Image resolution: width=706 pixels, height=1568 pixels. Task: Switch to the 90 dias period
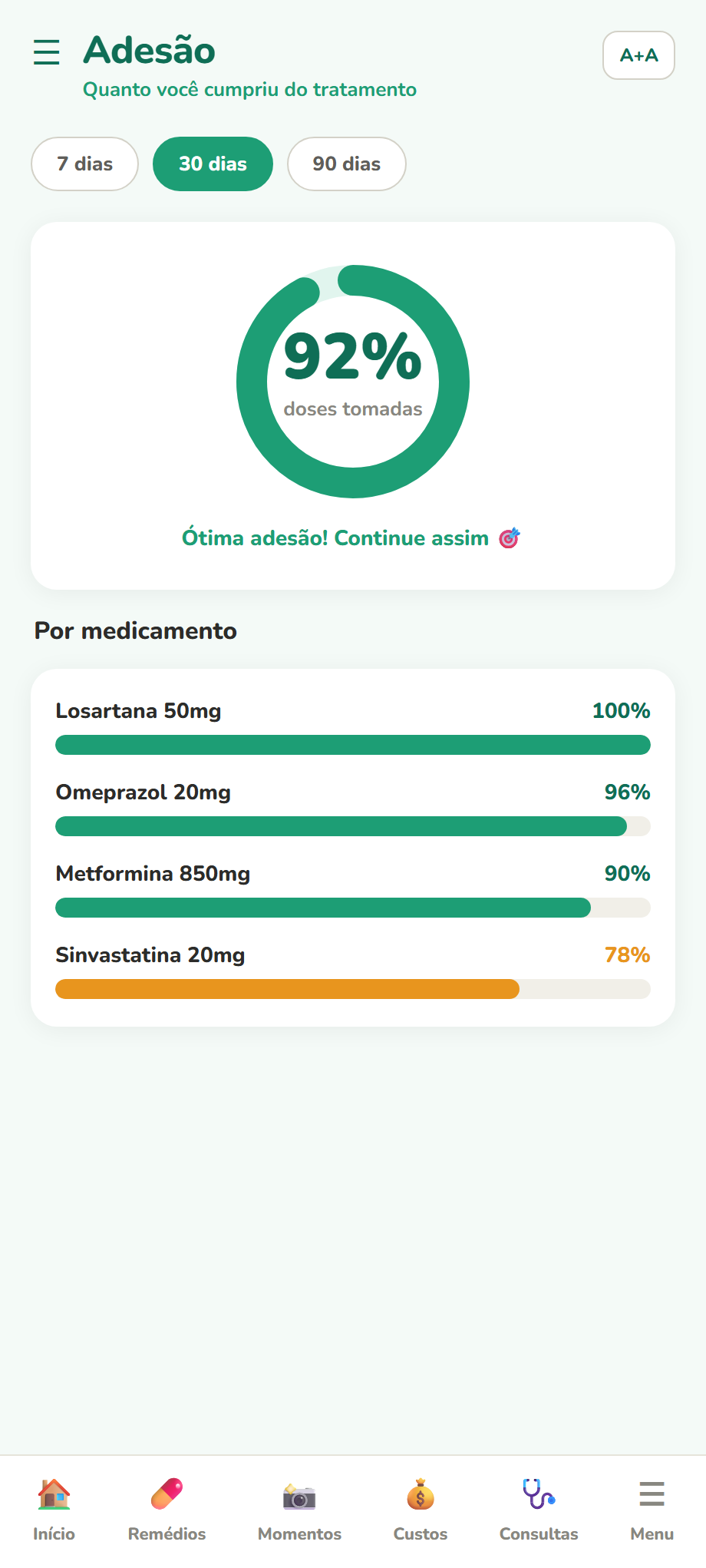(346, 164)
